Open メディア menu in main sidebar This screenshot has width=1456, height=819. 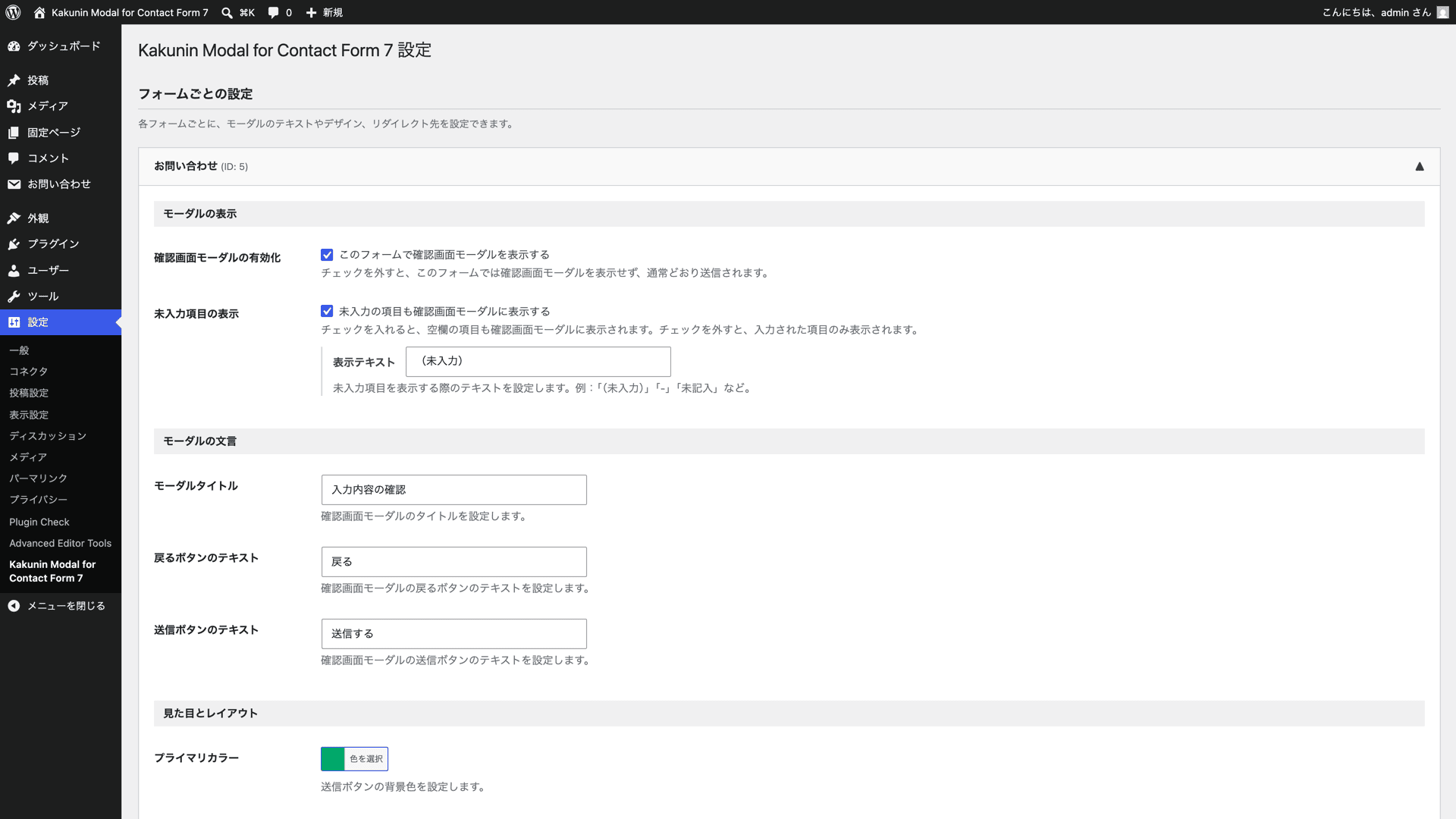pyautogui.click(x=61, y=106)
